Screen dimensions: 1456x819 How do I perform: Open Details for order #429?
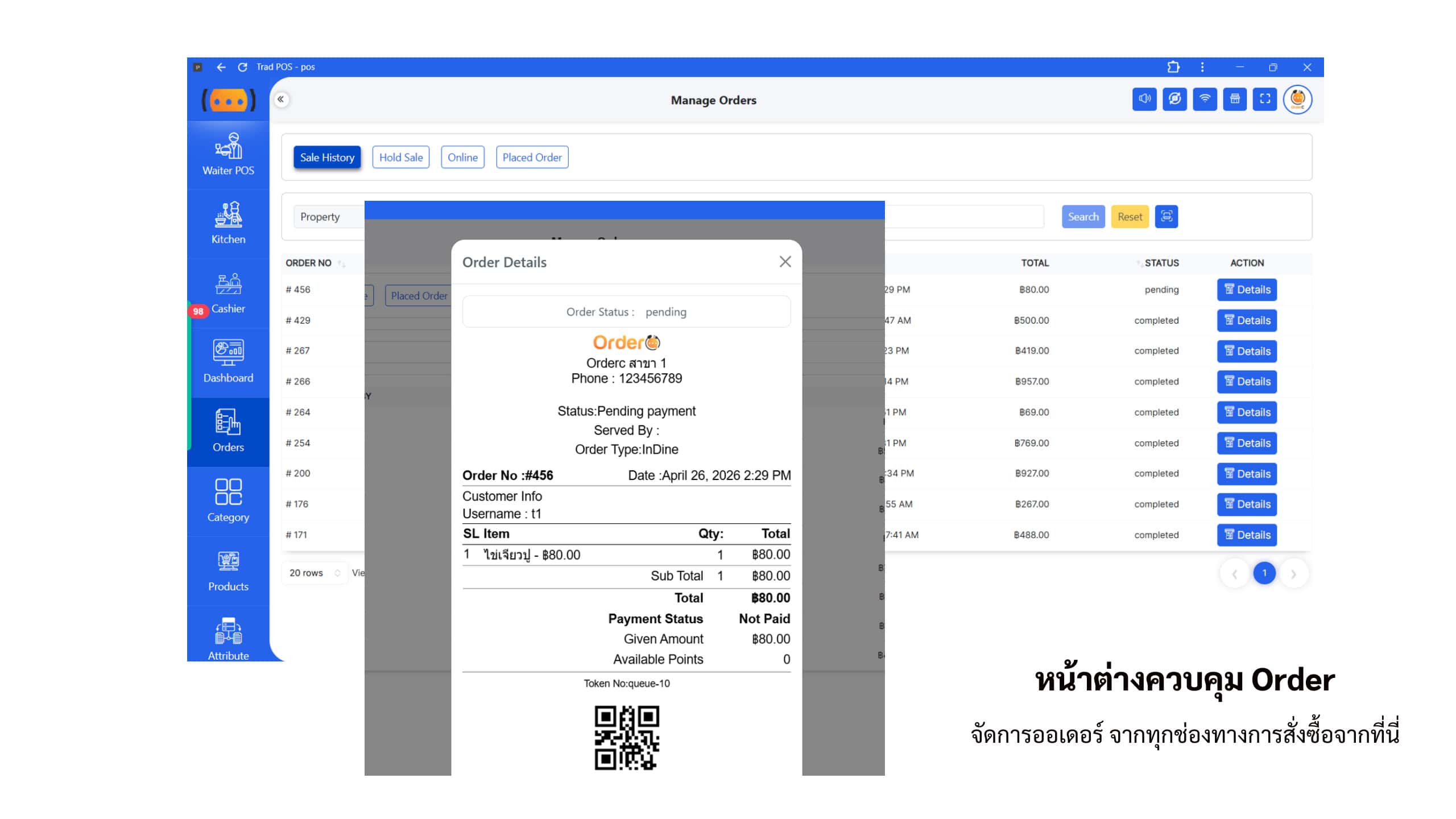(x=1247, y=320)
